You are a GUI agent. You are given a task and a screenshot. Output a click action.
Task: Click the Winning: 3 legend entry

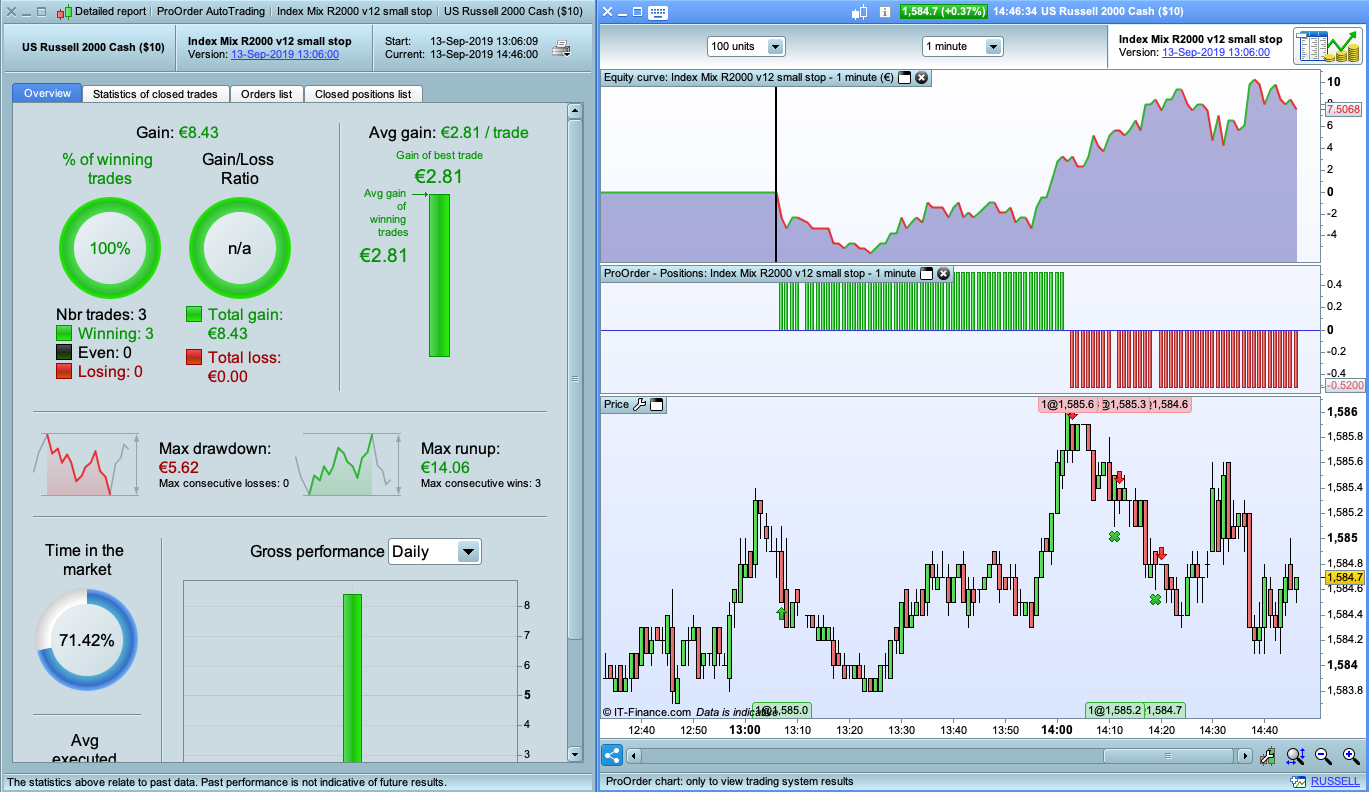(x=105, y=334)
